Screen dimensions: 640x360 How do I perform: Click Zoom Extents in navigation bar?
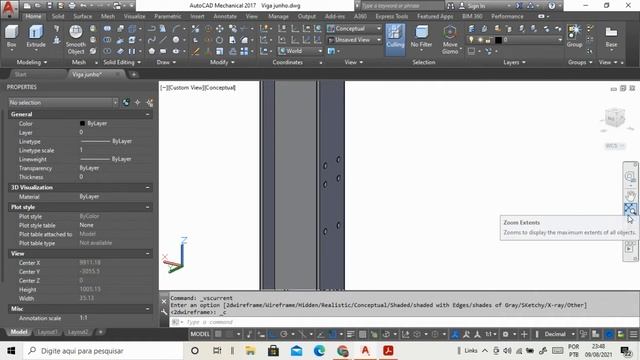click(630, 209)
